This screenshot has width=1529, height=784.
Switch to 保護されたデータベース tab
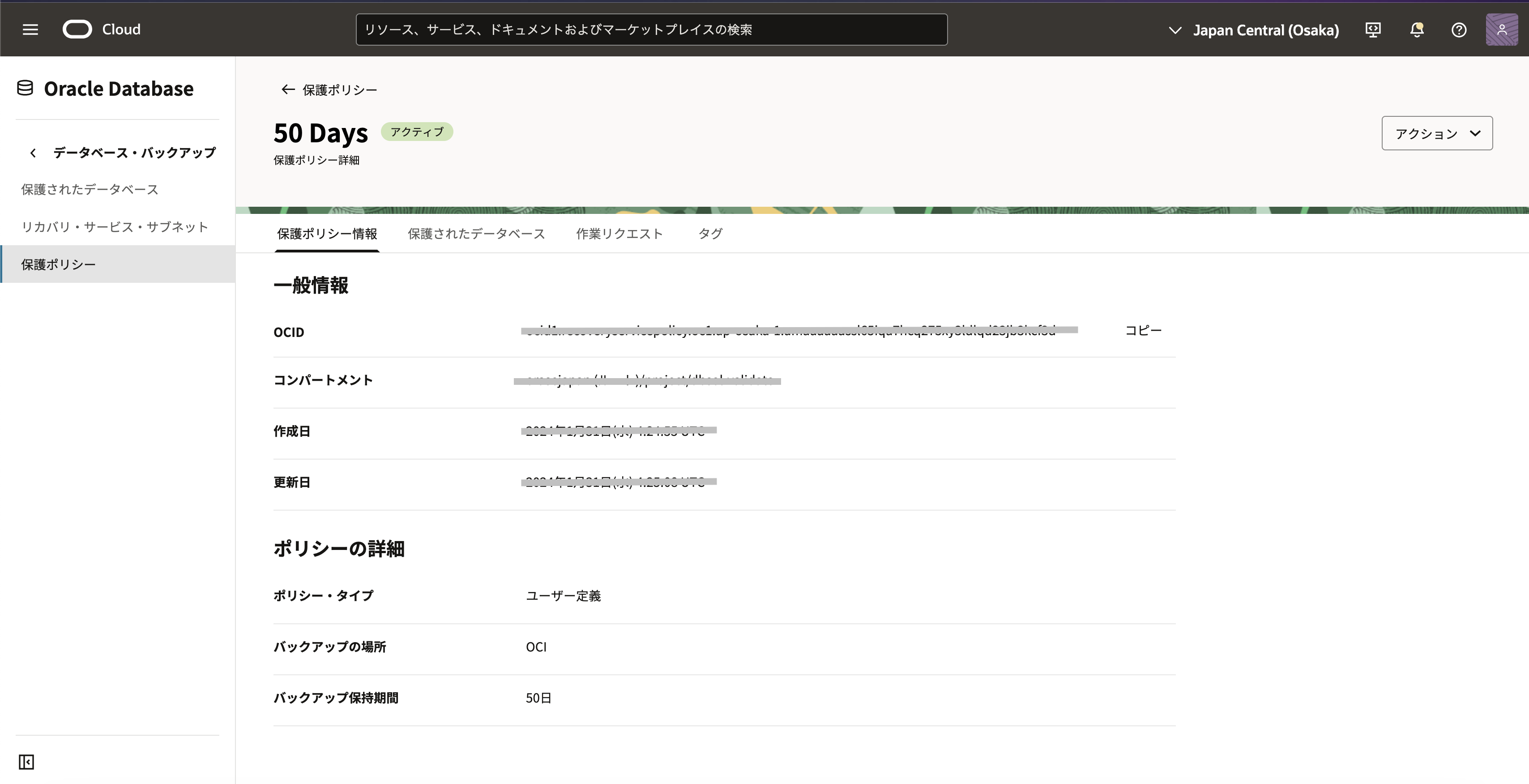tap(476, 234)
